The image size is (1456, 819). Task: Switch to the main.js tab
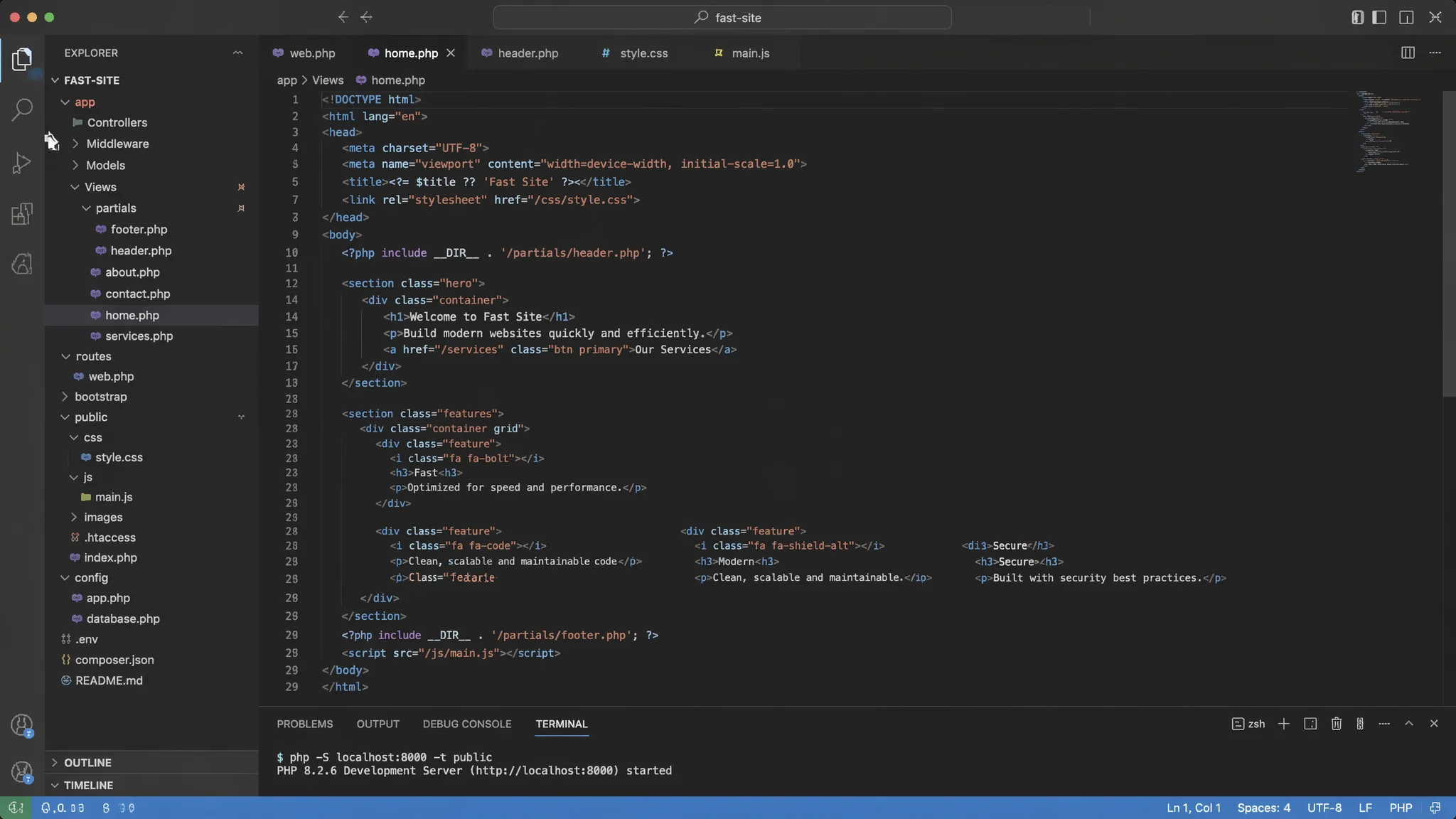(742, 53)
